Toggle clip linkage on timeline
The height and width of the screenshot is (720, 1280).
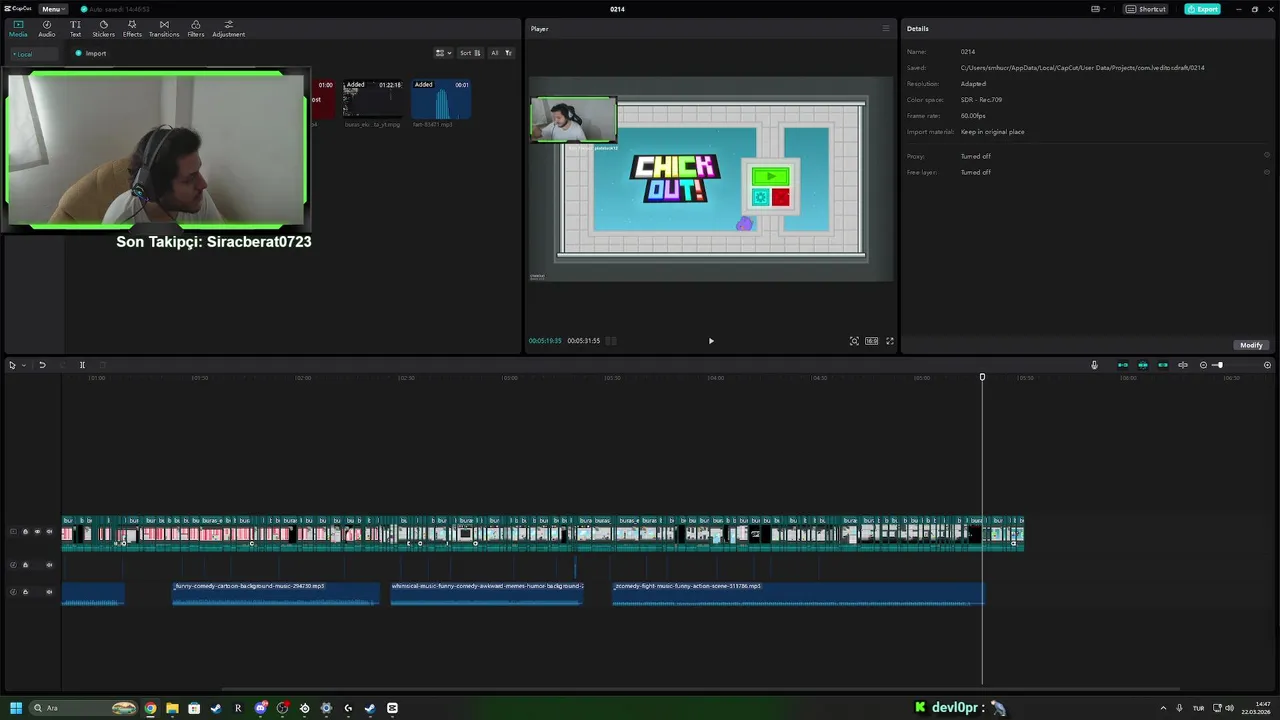[x=1163, y=365]
